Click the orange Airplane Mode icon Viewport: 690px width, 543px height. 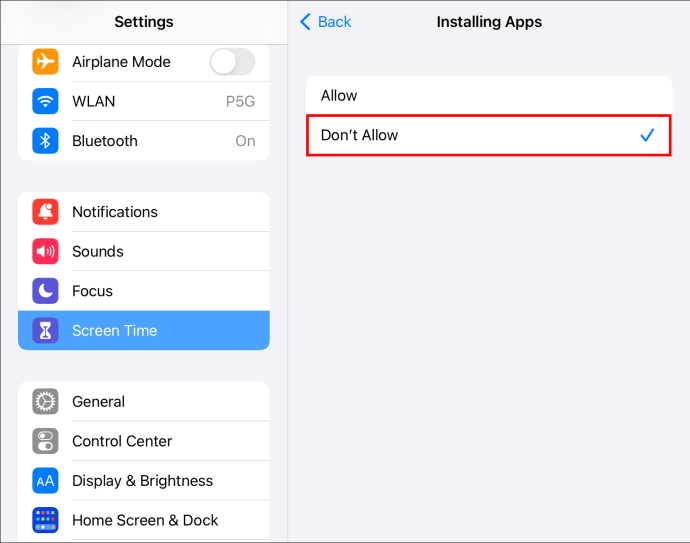[x=45, y=62]
